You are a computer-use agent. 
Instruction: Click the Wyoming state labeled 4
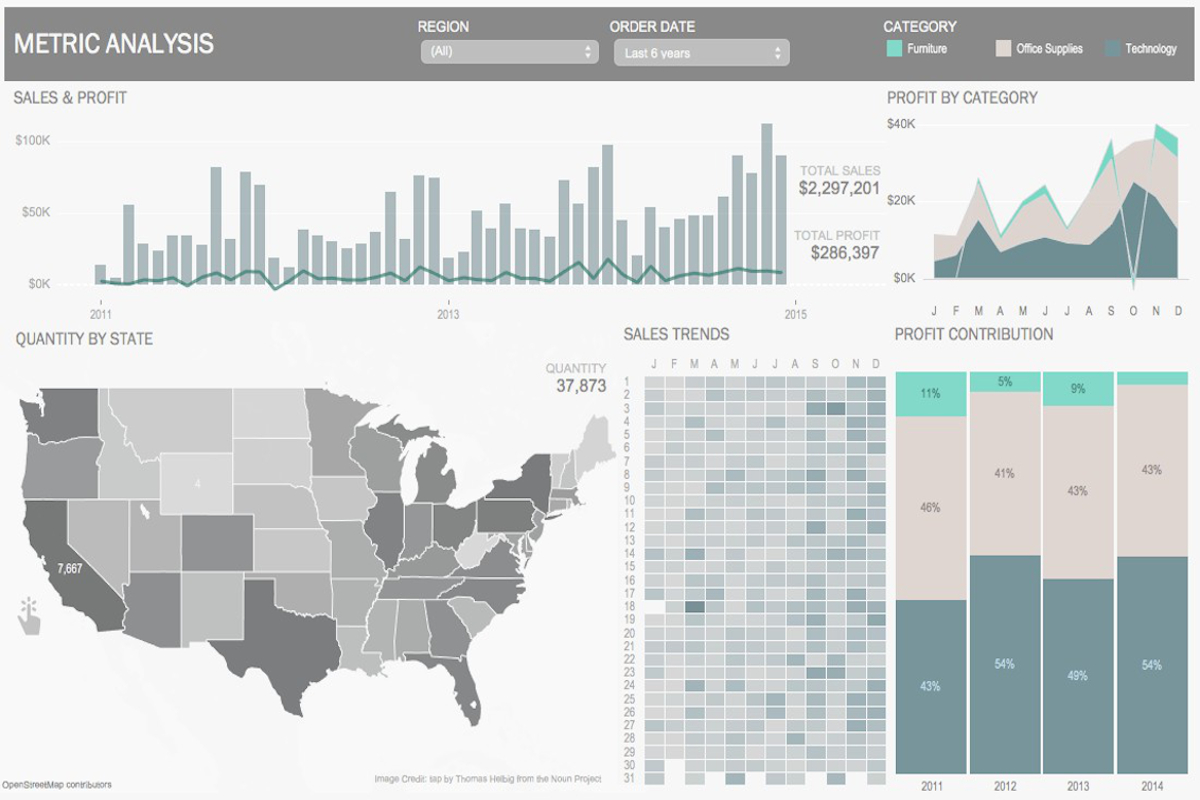pos(197,483)
